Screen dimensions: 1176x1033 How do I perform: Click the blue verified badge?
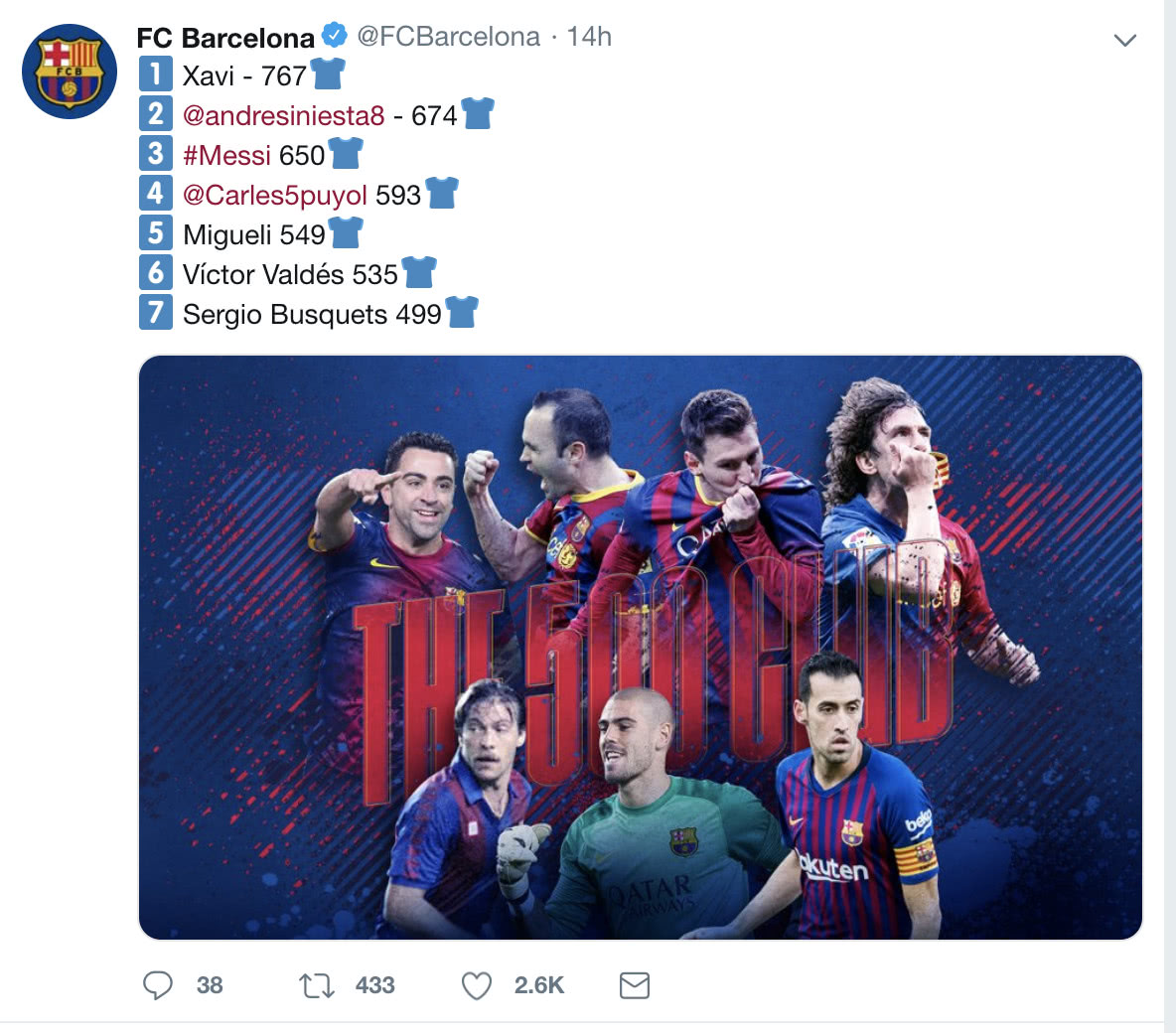(334, 35)
